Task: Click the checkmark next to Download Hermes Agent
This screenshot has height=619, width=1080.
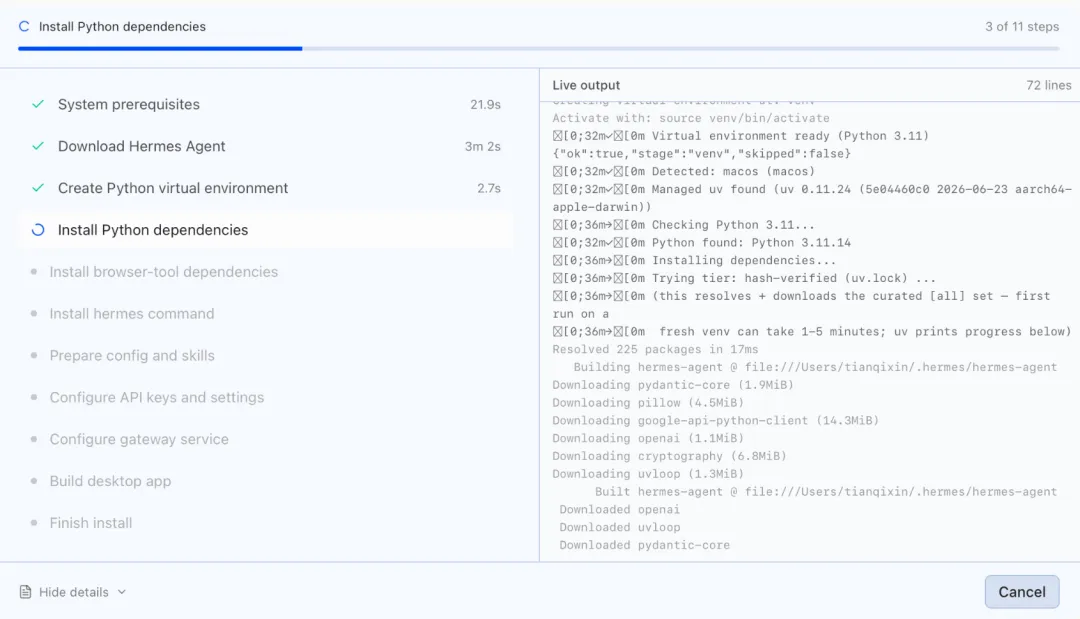Action: [38, 146]
